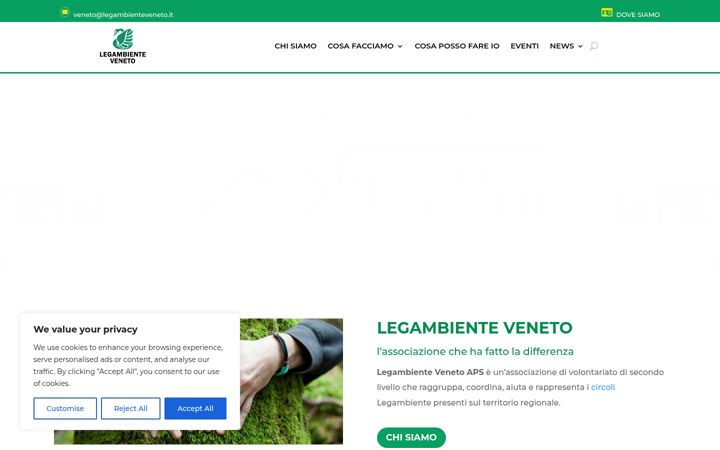Open the veneto@legambienteveneto.it email link
The width and height of the screenshot is (720, 450).
(123, 15)
